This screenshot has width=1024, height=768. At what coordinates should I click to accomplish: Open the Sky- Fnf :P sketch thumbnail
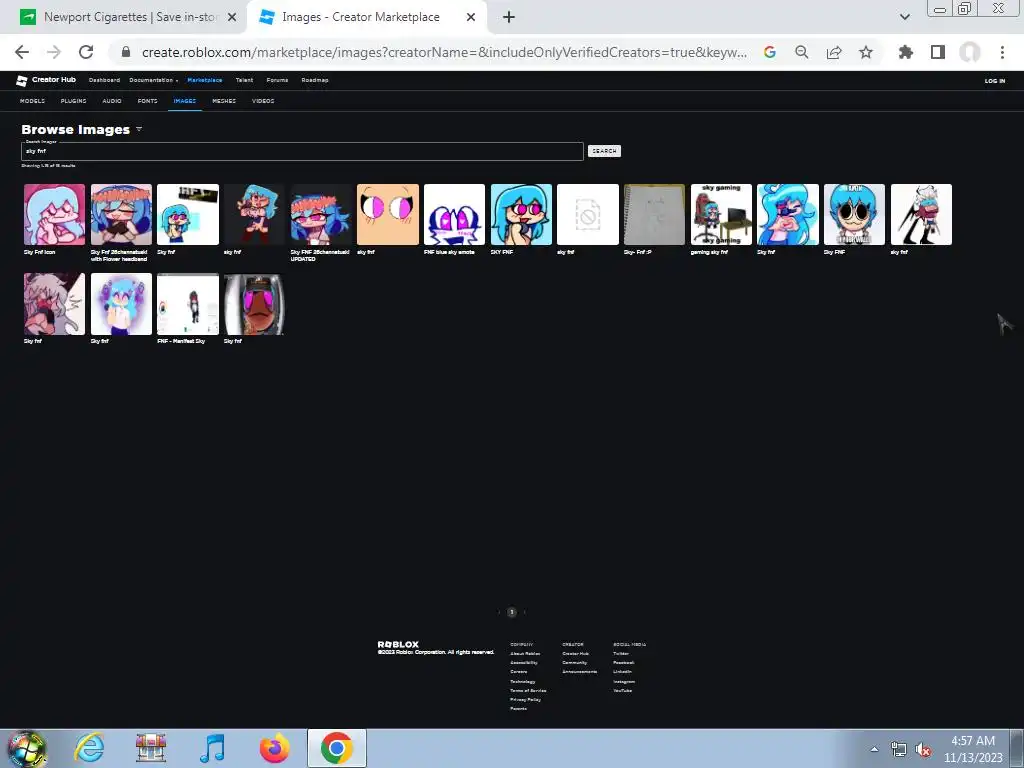(654, 214)
